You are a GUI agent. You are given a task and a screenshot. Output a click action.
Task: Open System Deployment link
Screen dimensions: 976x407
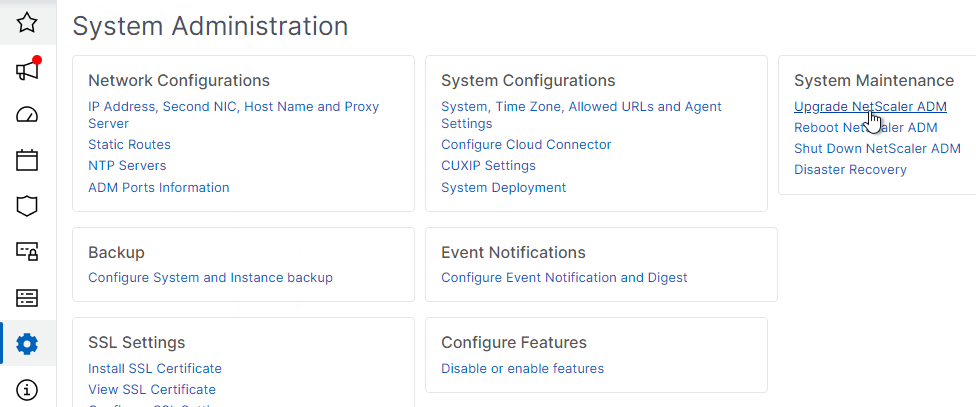(504, 187)
